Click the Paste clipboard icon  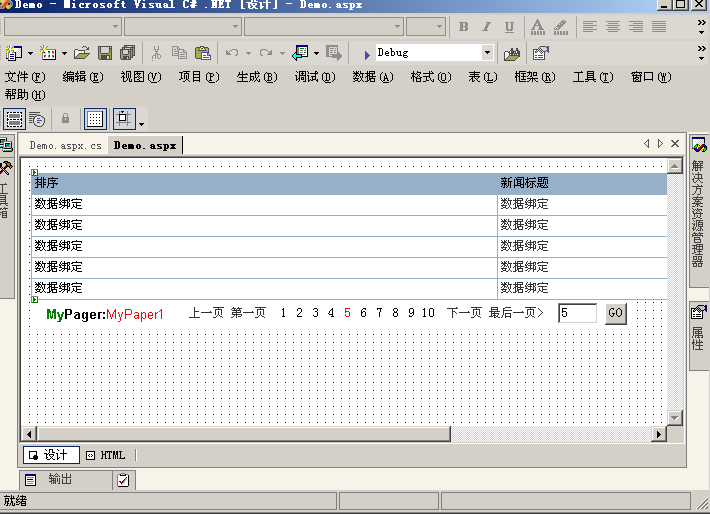point(203,52)
